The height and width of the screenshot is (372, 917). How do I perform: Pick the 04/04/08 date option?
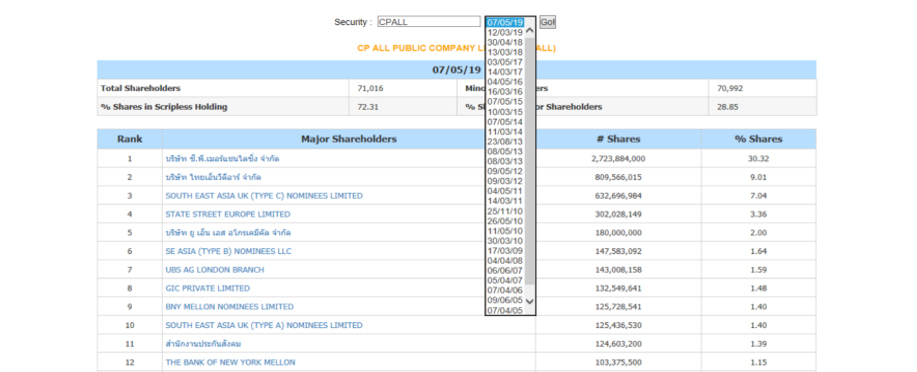coord(505,261)
